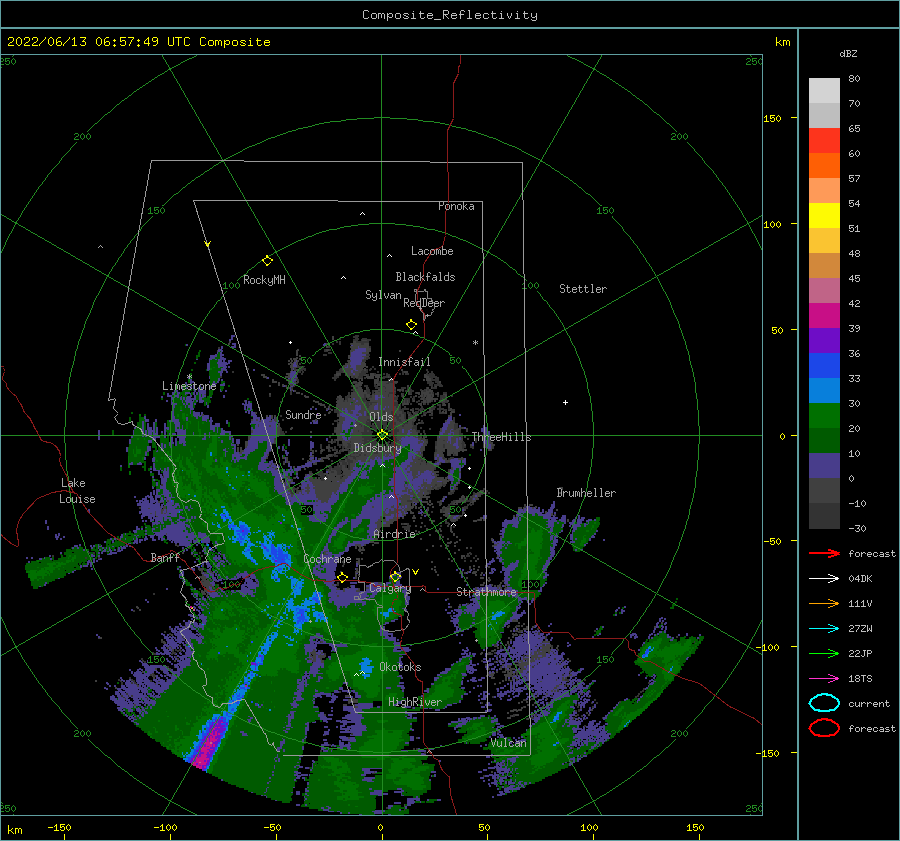Click the Drumheller label

click(x=586, y=493)
